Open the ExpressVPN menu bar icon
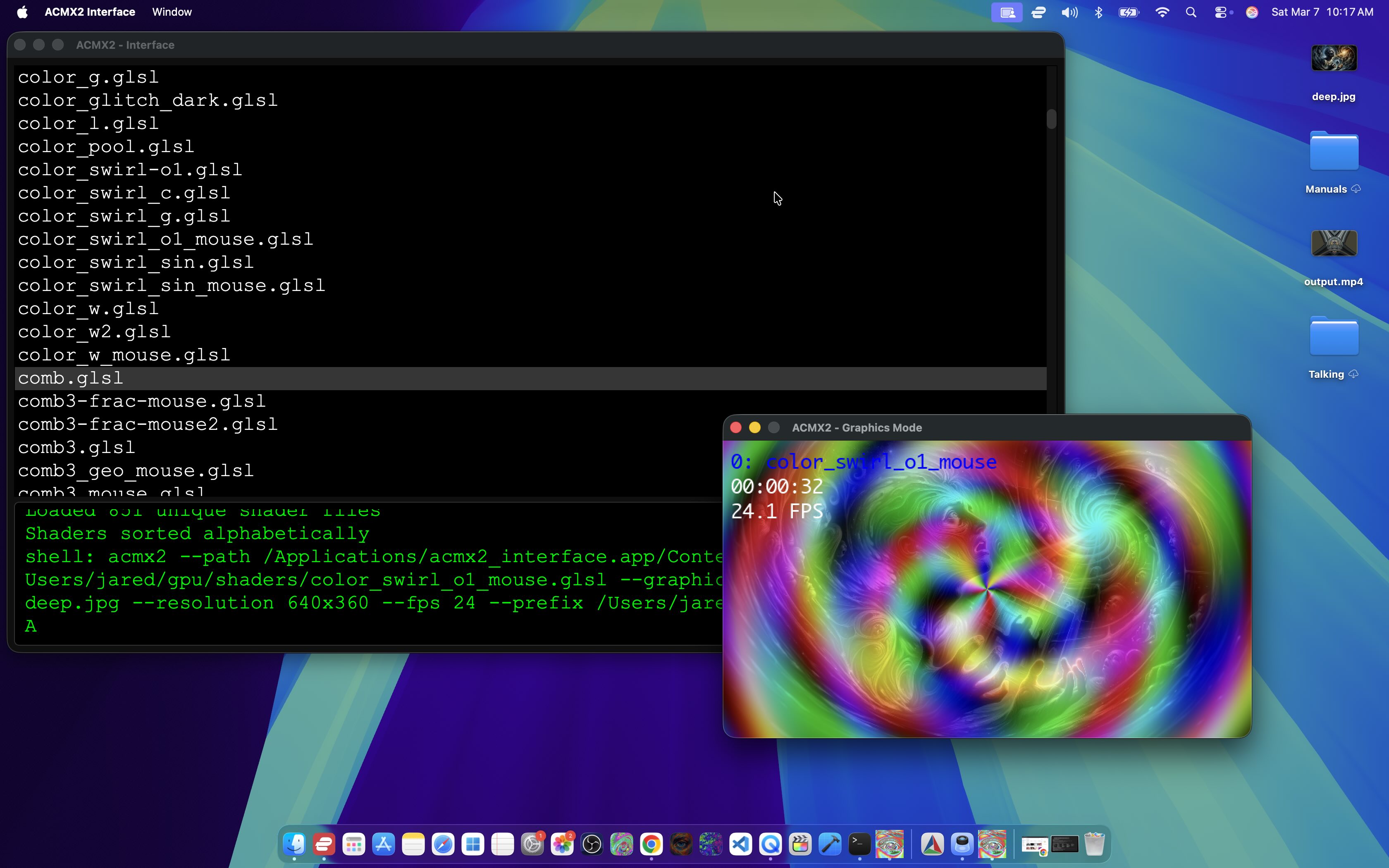This screenshot has height=868, width=1389. [1038, 12]
